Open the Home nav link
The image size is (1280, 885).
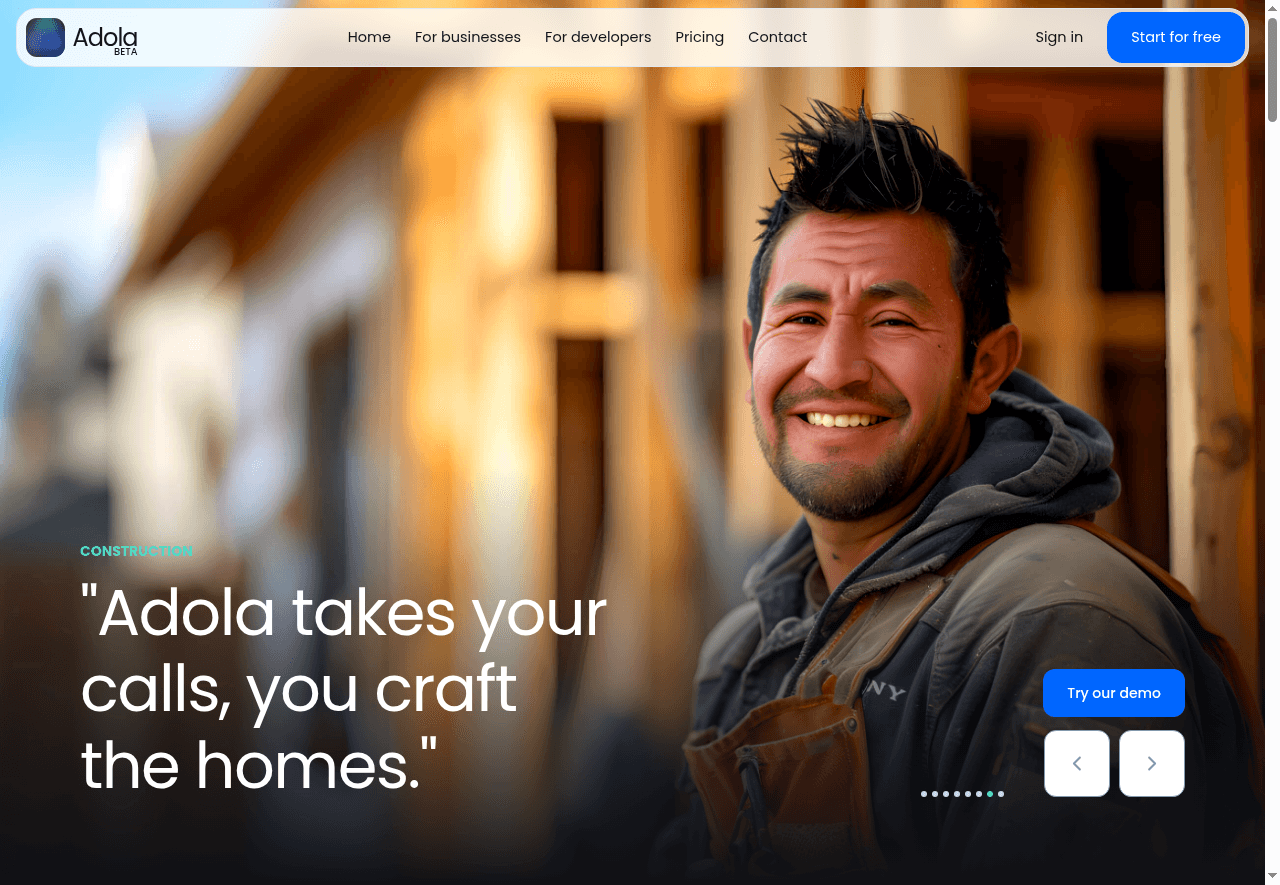[369, 37]
